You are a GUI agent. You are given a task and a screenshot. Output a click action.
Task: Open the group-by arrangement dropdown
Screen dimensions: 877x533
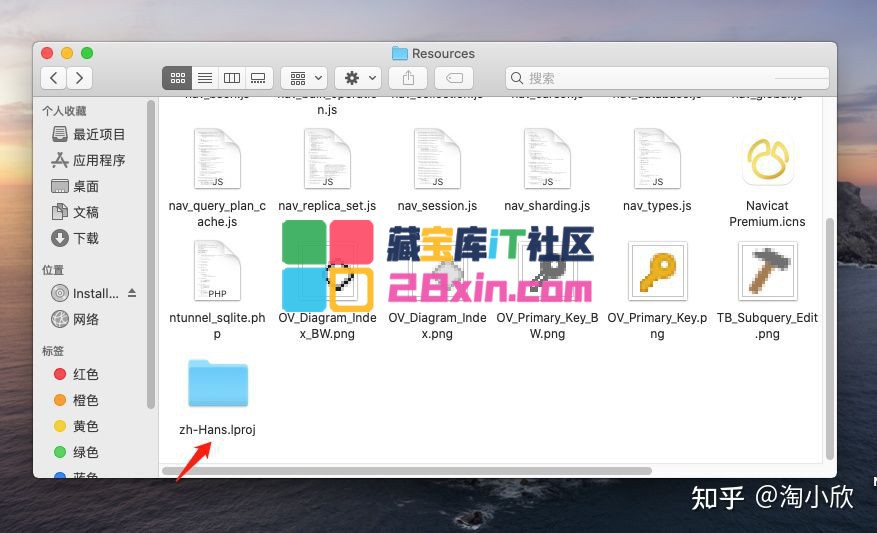coord(305,78)
